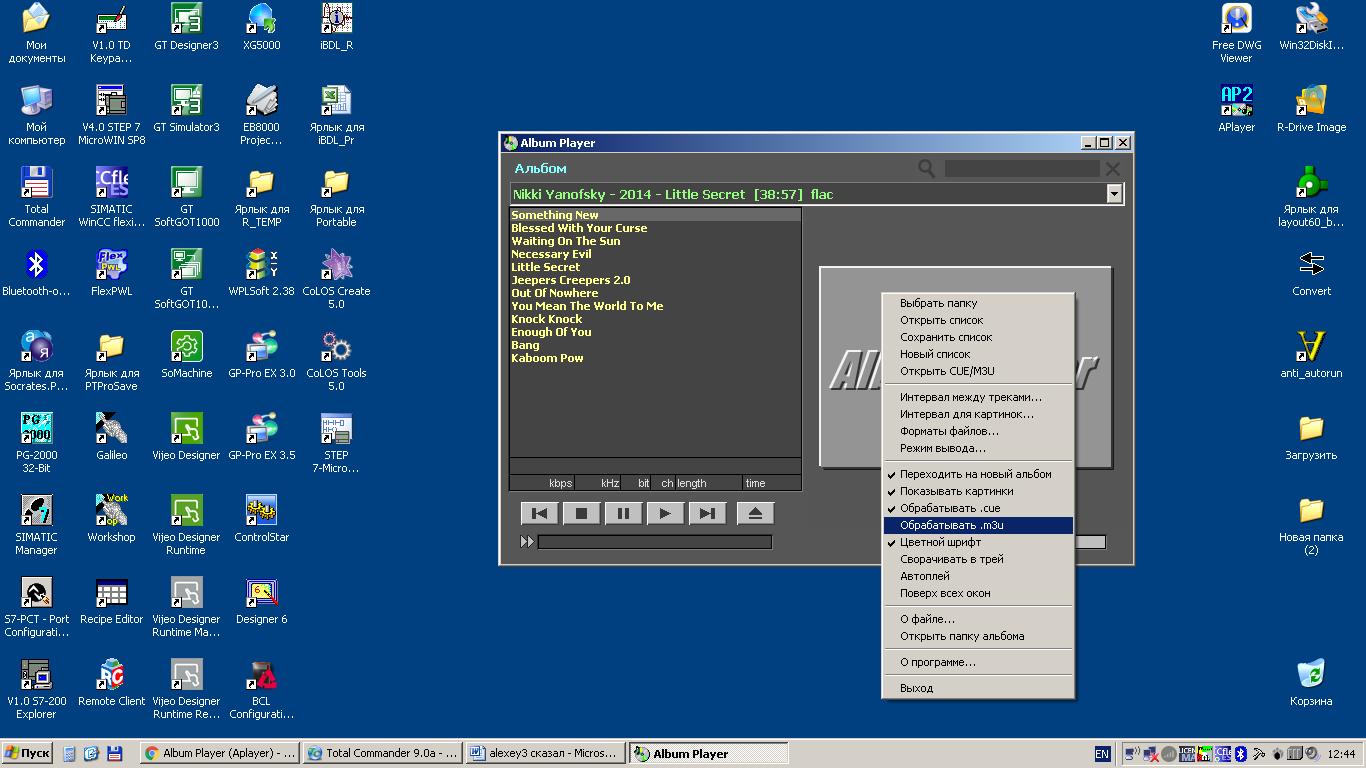Image resolution: width=1366 pixels, height=768 pixels.
Task: Click the search magnifier icon in Album Player
Action: [x=927, y=169]
